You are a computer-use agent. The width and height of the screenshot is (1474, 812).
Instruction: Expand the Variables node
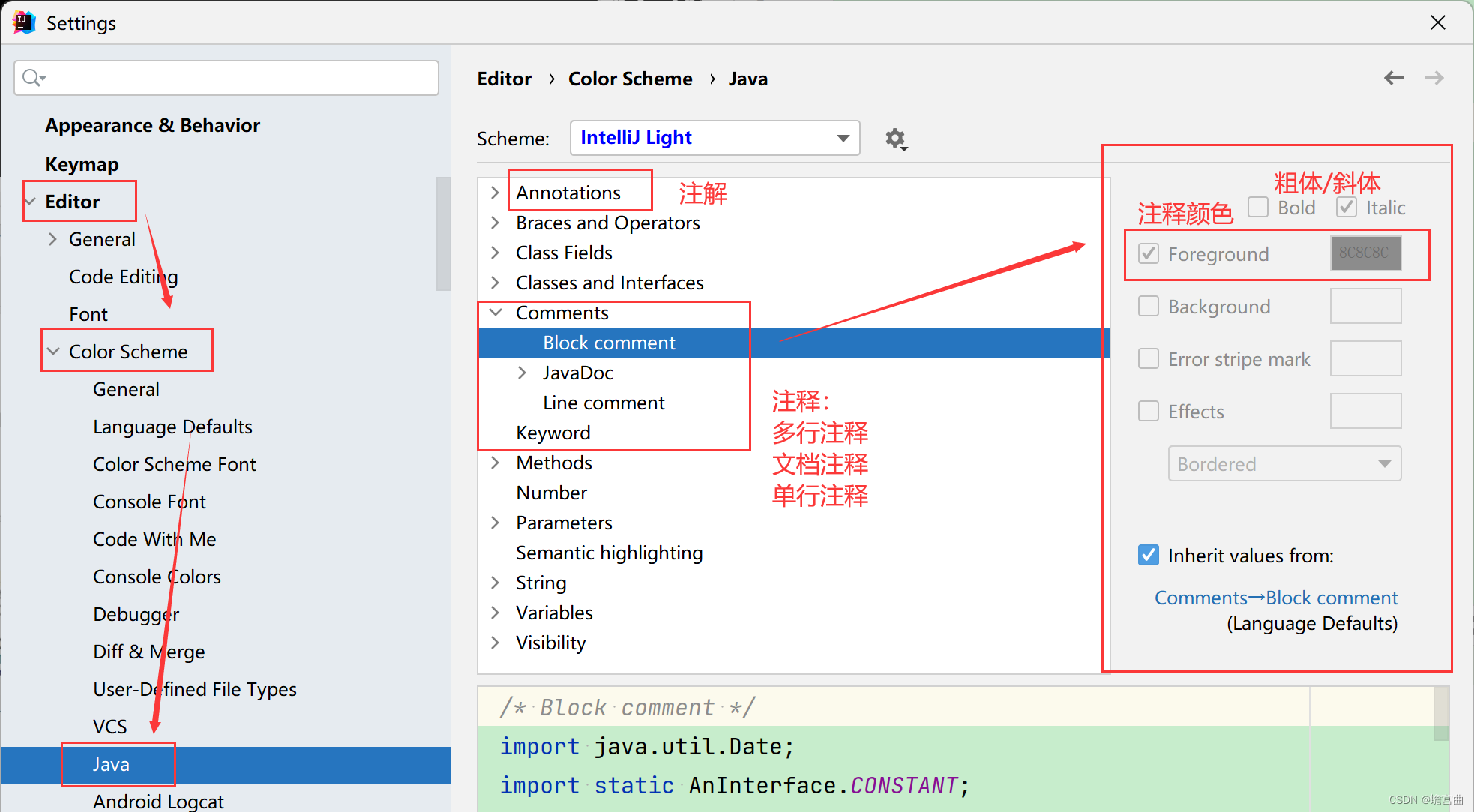(x=495, y=613)
